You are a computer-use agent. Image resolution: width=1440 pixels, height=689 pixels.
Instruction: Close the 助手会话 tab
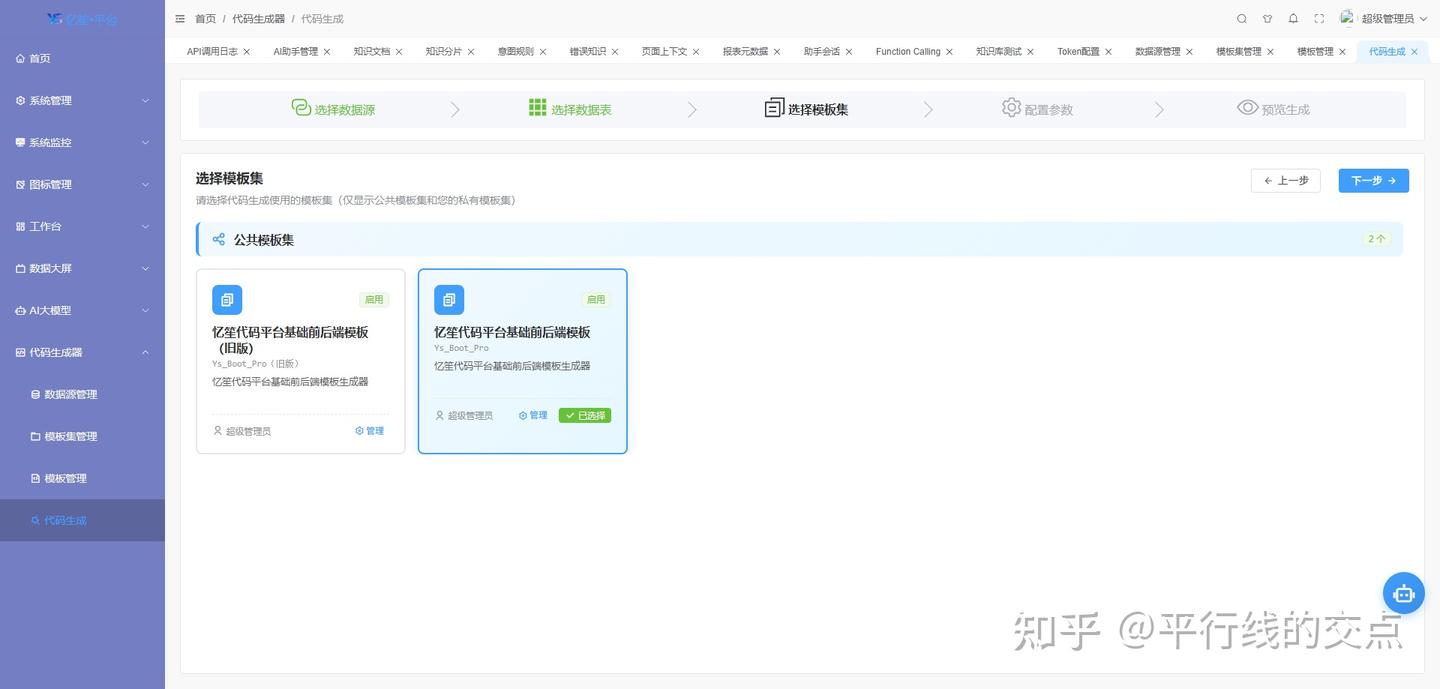coord(849,52)
